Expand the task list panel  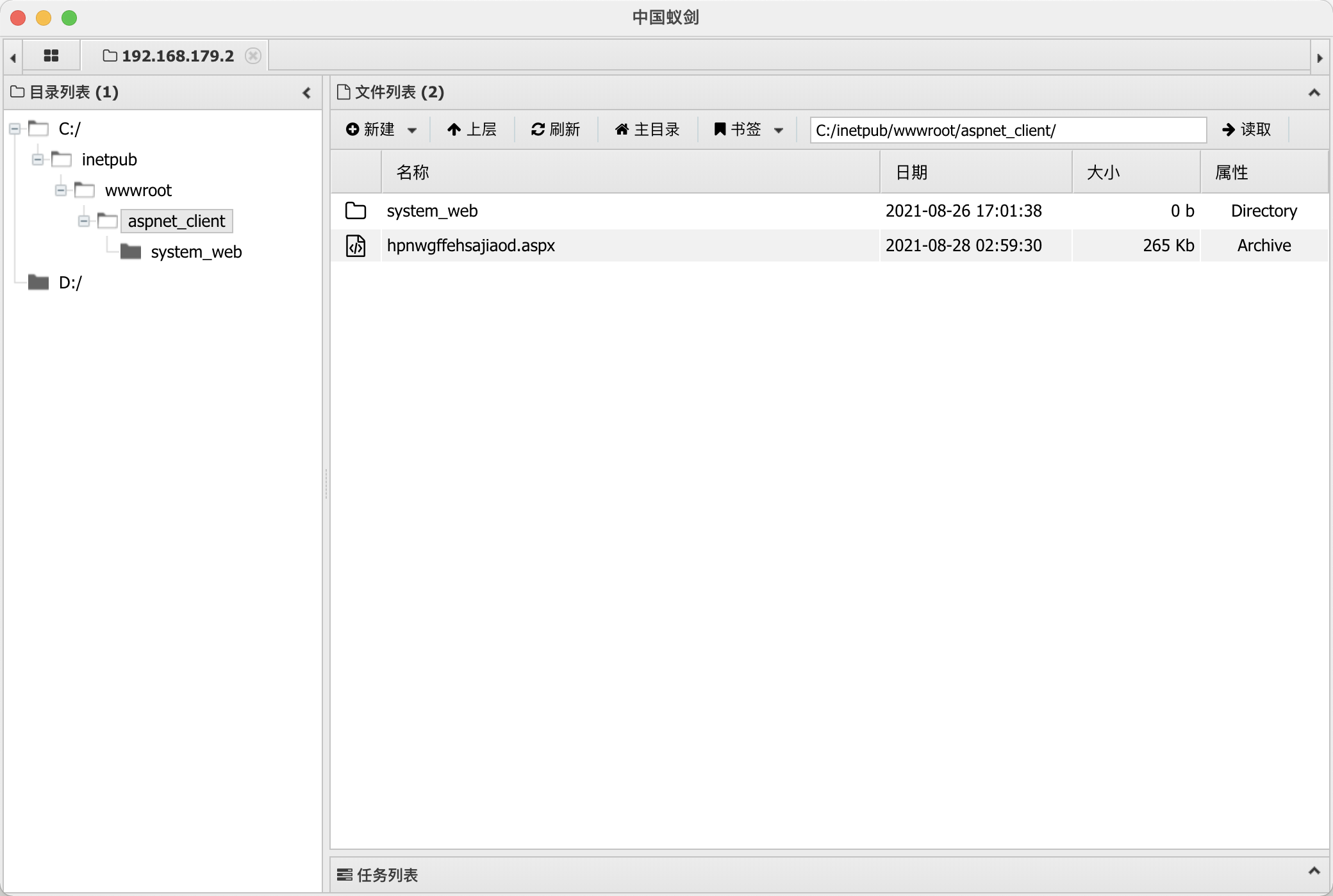click(1314, 871)
